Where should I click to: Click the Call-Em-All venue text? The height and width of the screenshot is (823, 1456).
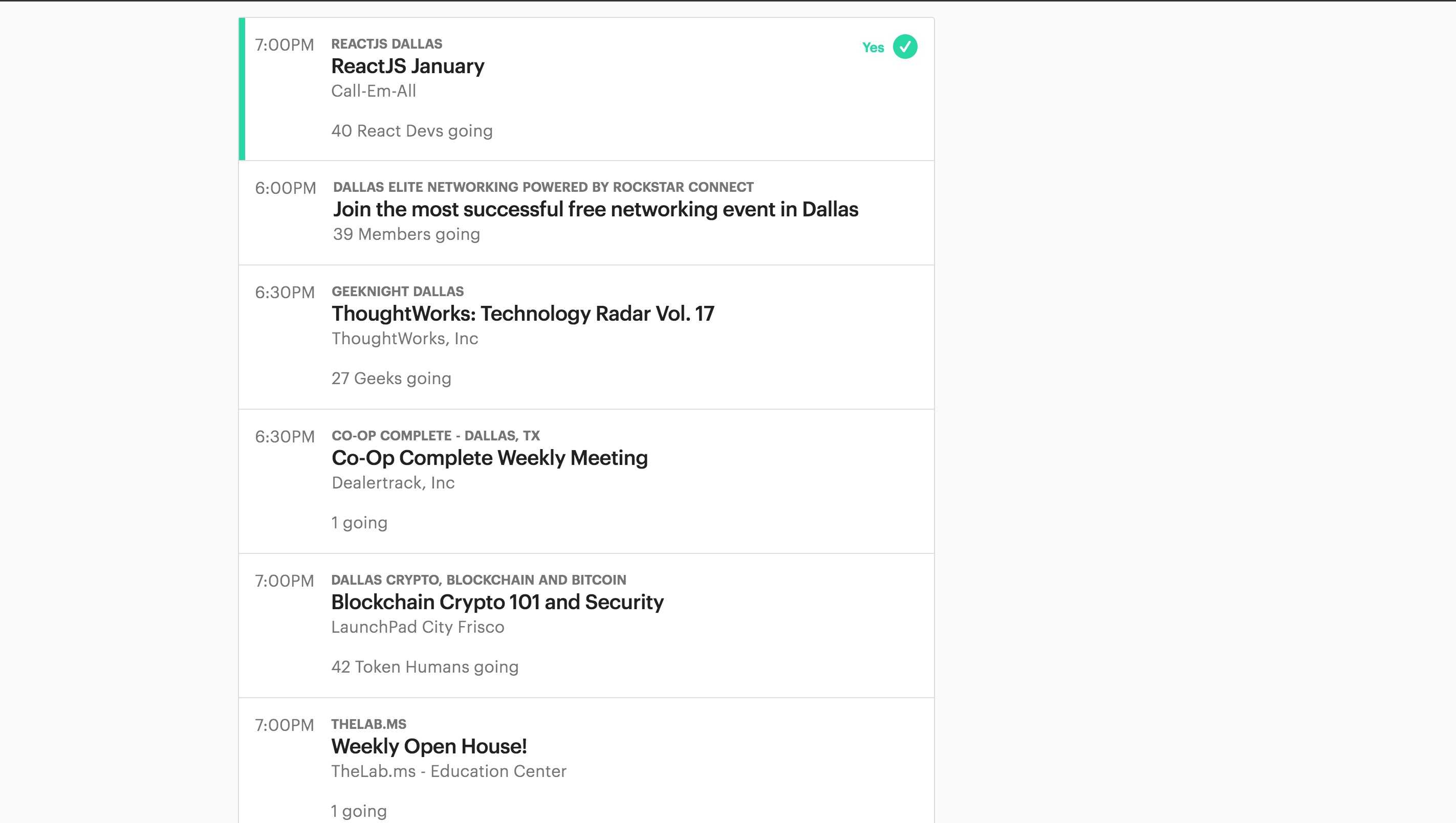click(x=373, y=91)
